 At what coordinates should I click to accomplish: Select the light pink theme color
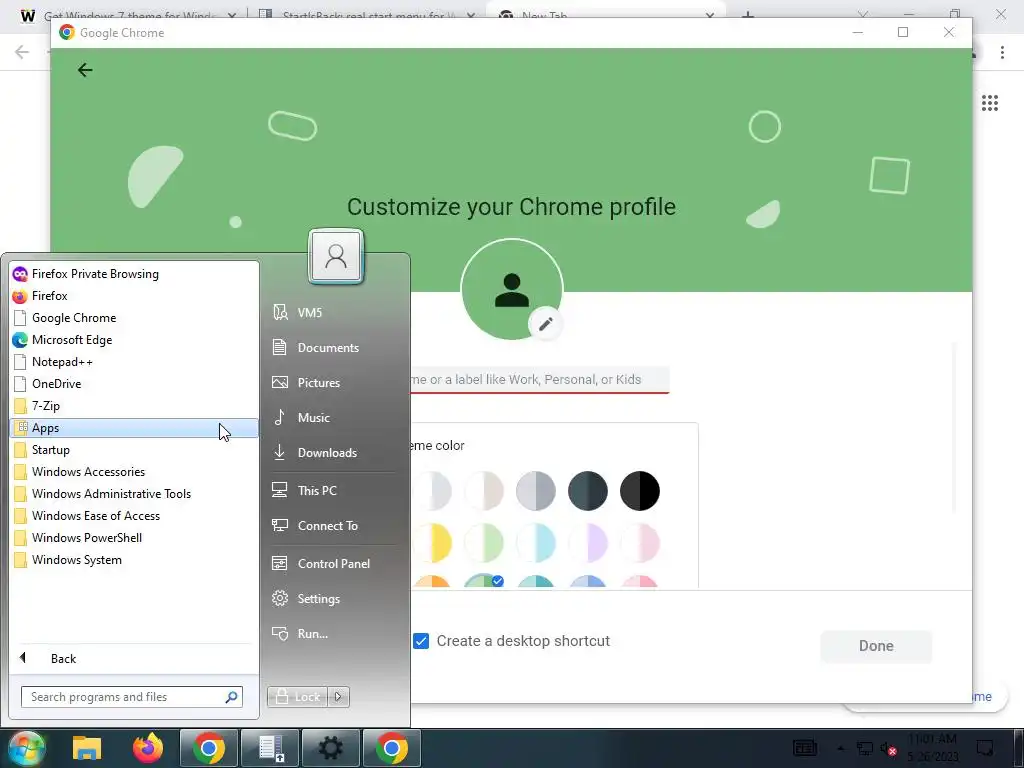coord(639,543)
